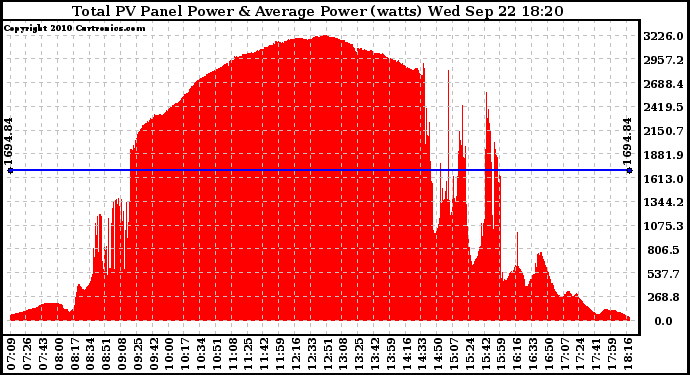Click the 16:16 time label
The width and height of the screenshot is (690, 375).
pyautogui.click(x=515, y=355)
